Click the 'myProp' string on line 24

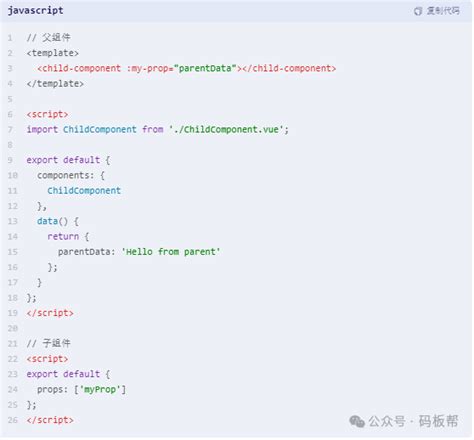tap(100, 389)
